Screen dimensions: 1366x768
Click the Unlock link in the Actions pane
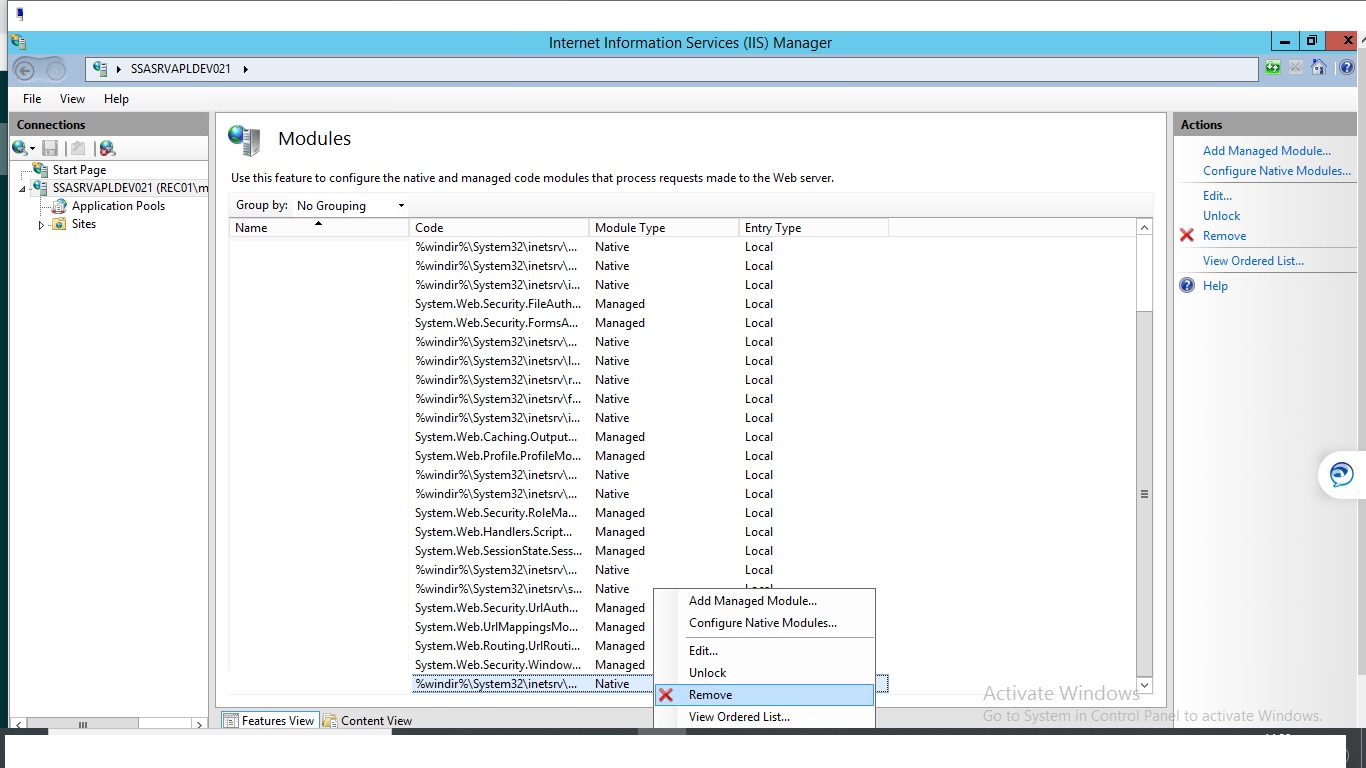pos(1221,216)
